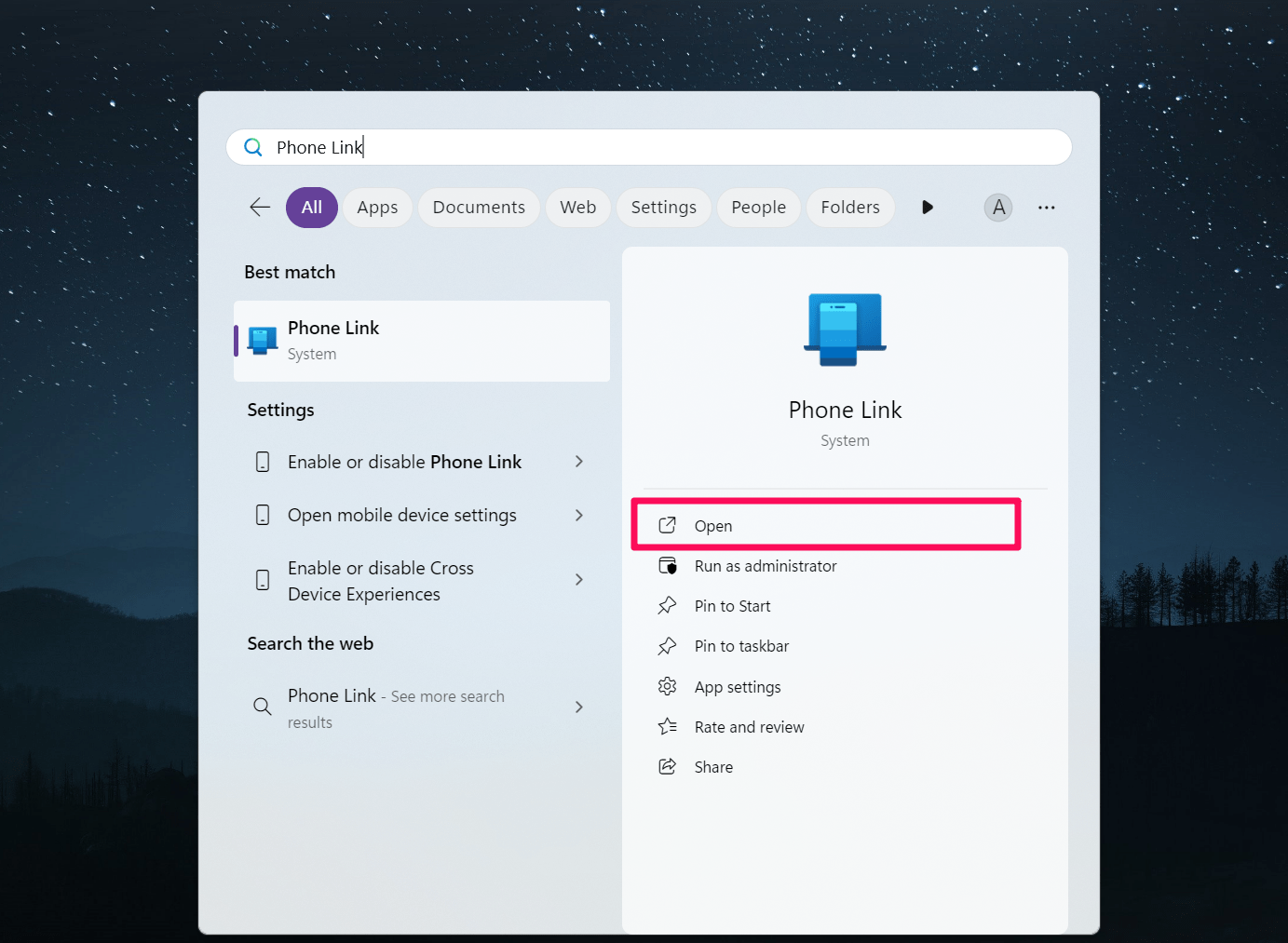The image size is (1288, 943).
Task: Switch to the Apps filter tab
Action: click(x=377, y=207)
